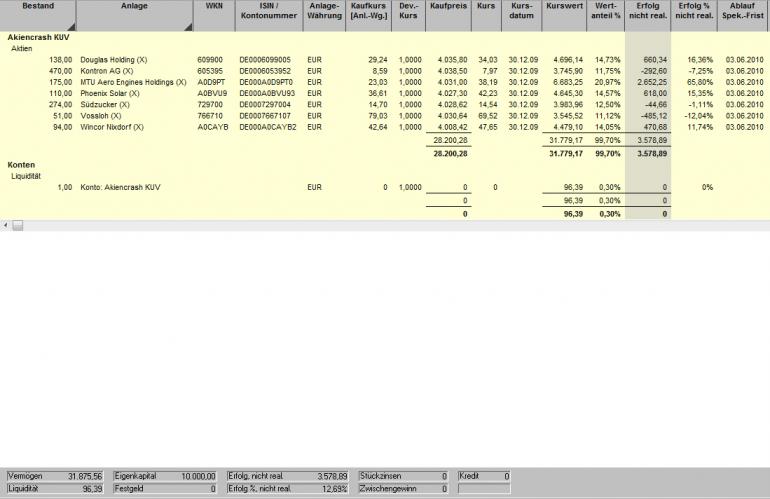Click WKN 729700 cell
Viewport: 770px width, 499px height.
210,105
